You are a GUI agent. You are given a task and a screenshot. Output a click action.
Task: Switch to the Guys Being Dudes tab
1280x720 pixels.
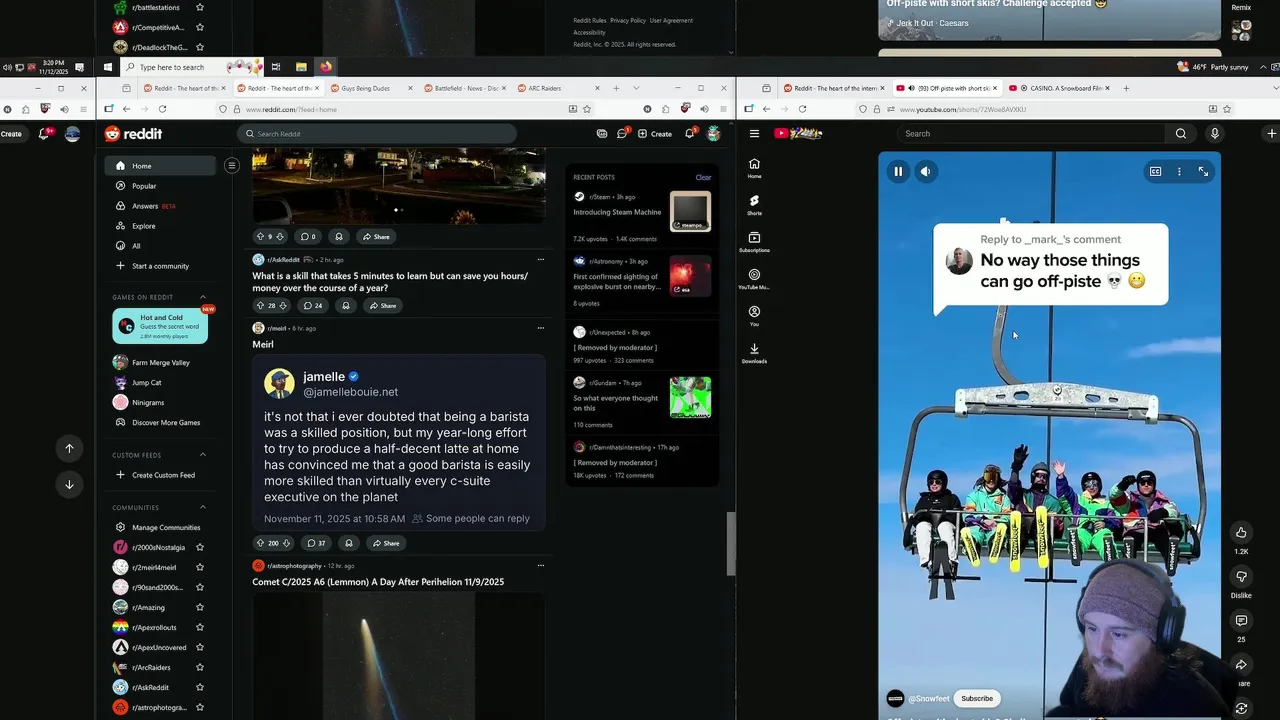tap(369, 88)
